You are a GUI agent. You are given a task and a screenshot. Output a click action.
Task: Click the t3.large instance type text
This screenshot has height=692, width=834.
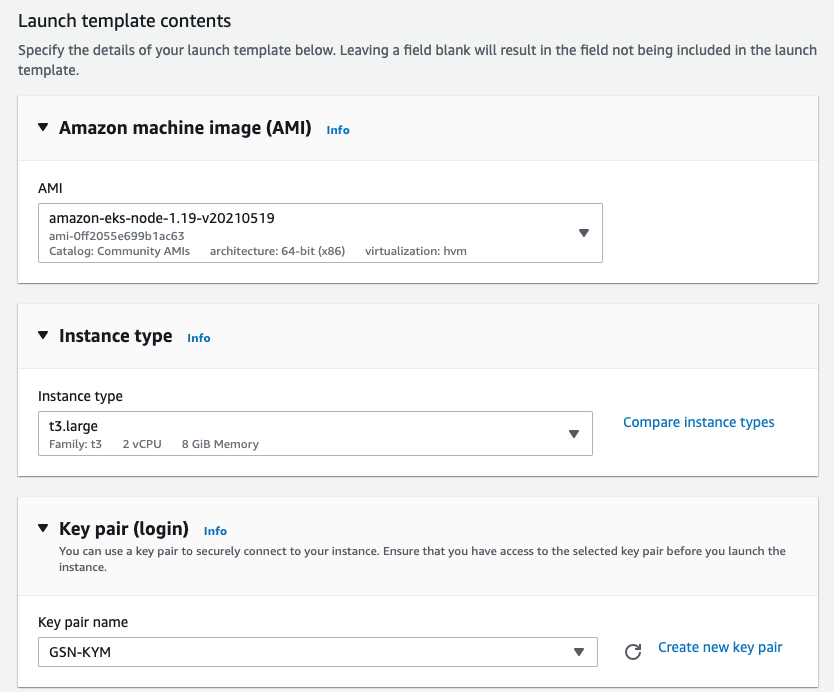[x=74, y=426]
